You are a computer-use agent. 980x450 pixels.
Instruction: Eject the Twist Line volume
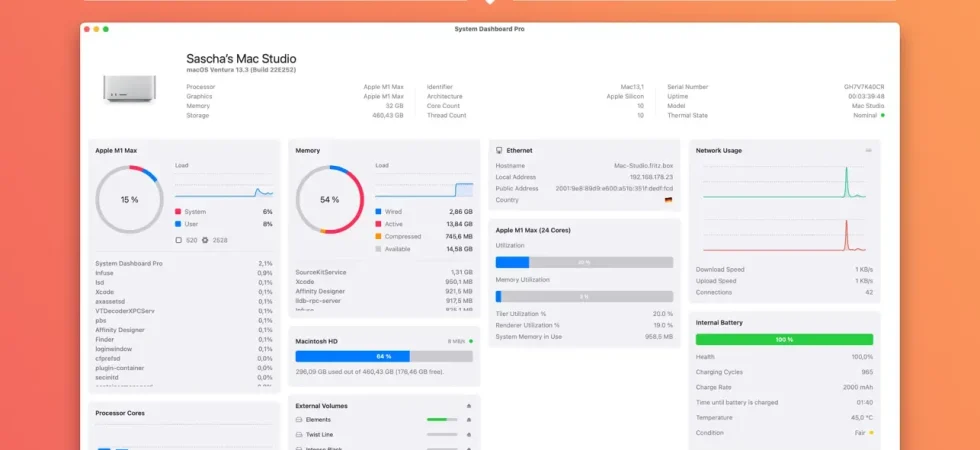(469, 434)
